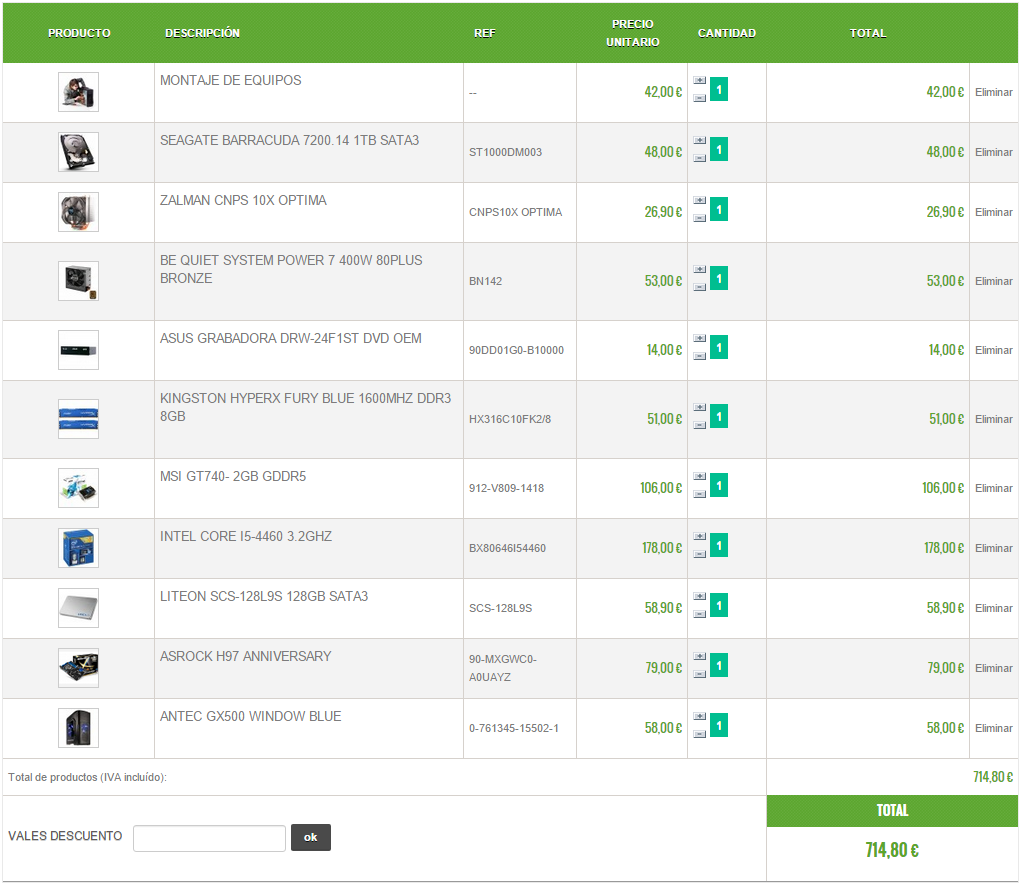Screen dimensions: 1022x886
Task: Click reference ST1000DM003
Action: pos(505,153)
